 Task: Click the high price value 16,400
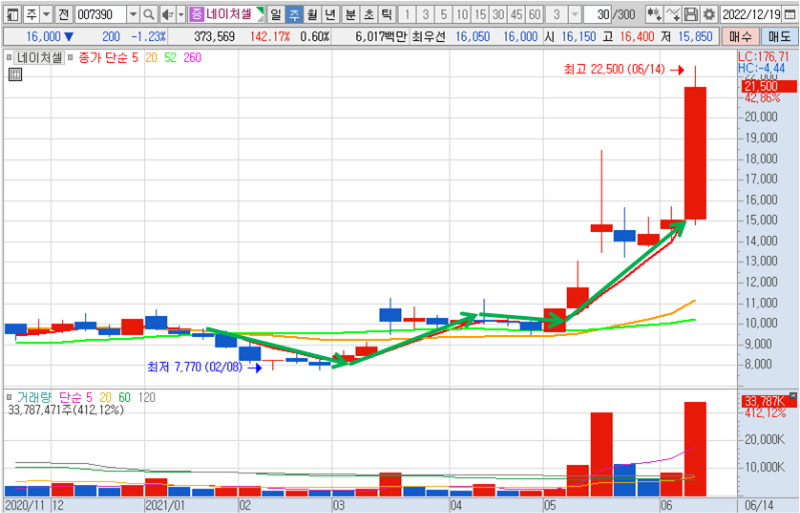pyautogui.click(x=637, y=37)
